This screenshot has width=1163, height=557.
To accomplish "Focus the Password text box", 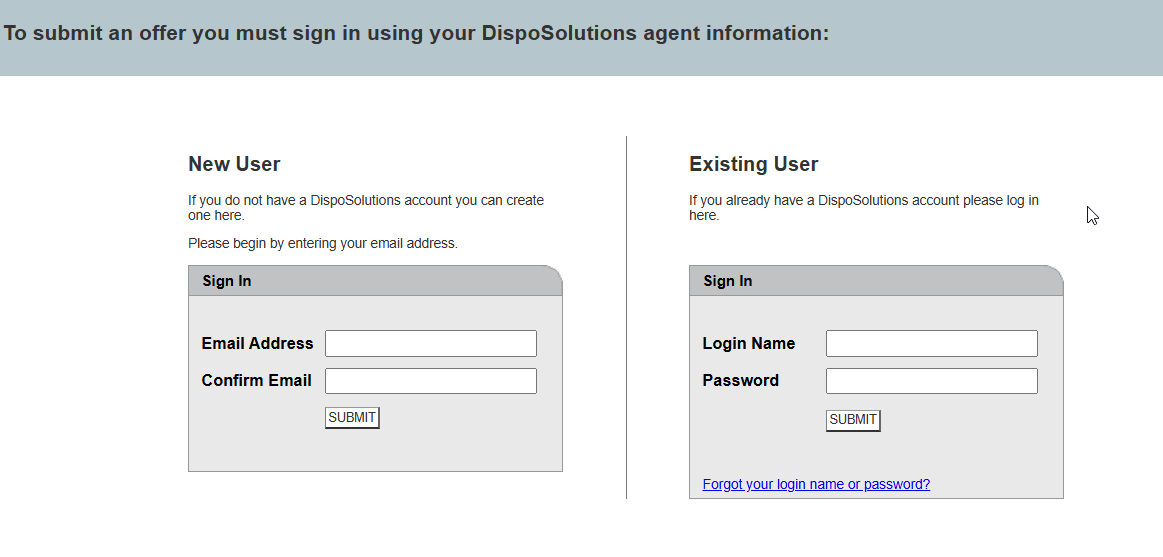I will tap(932, 380).
